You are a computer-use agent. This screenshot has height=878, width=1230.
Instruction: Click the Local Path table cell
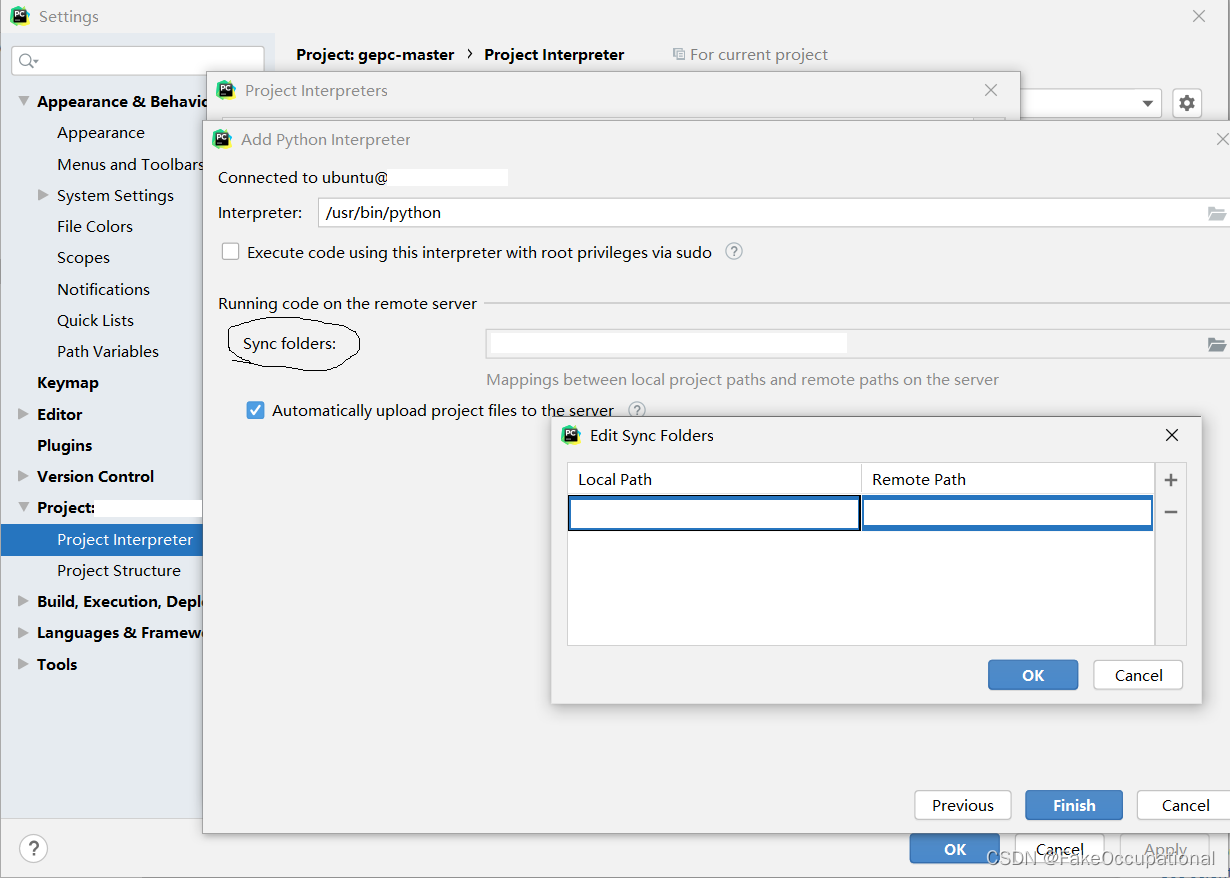click(x=714, y=513)
